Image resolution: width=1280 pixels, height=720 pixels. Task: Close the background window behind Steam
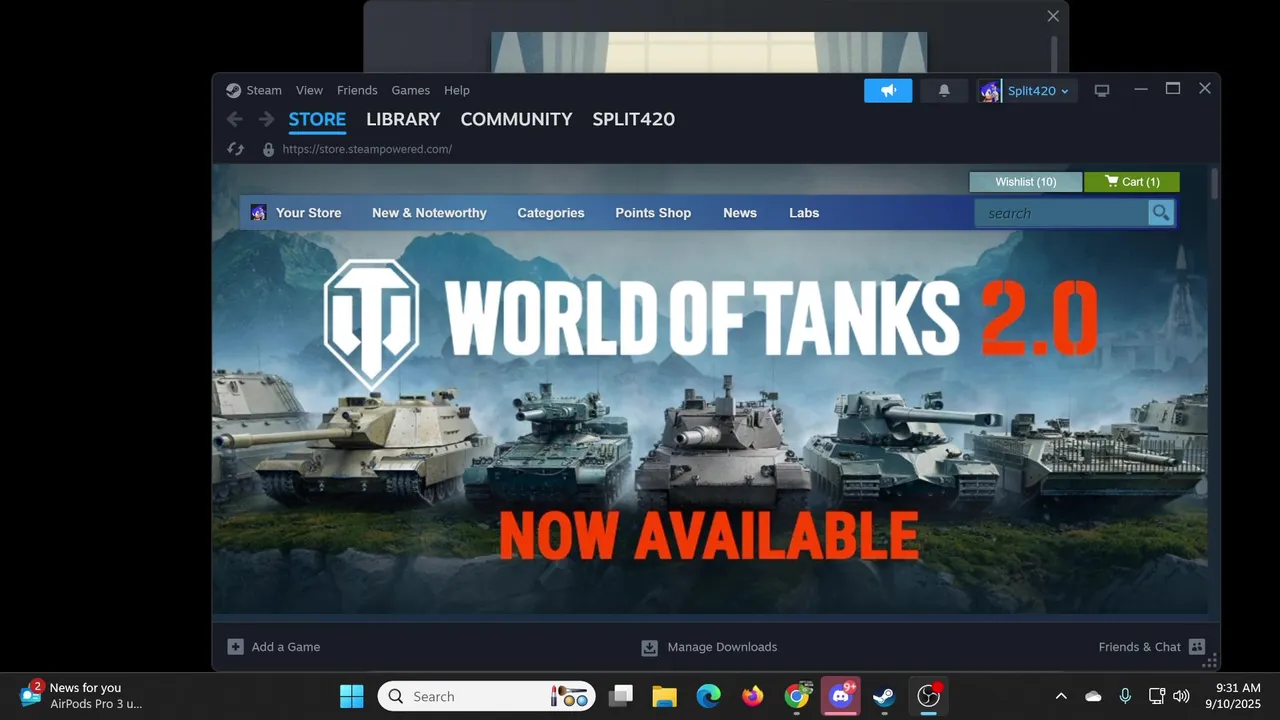(1053, 16)
